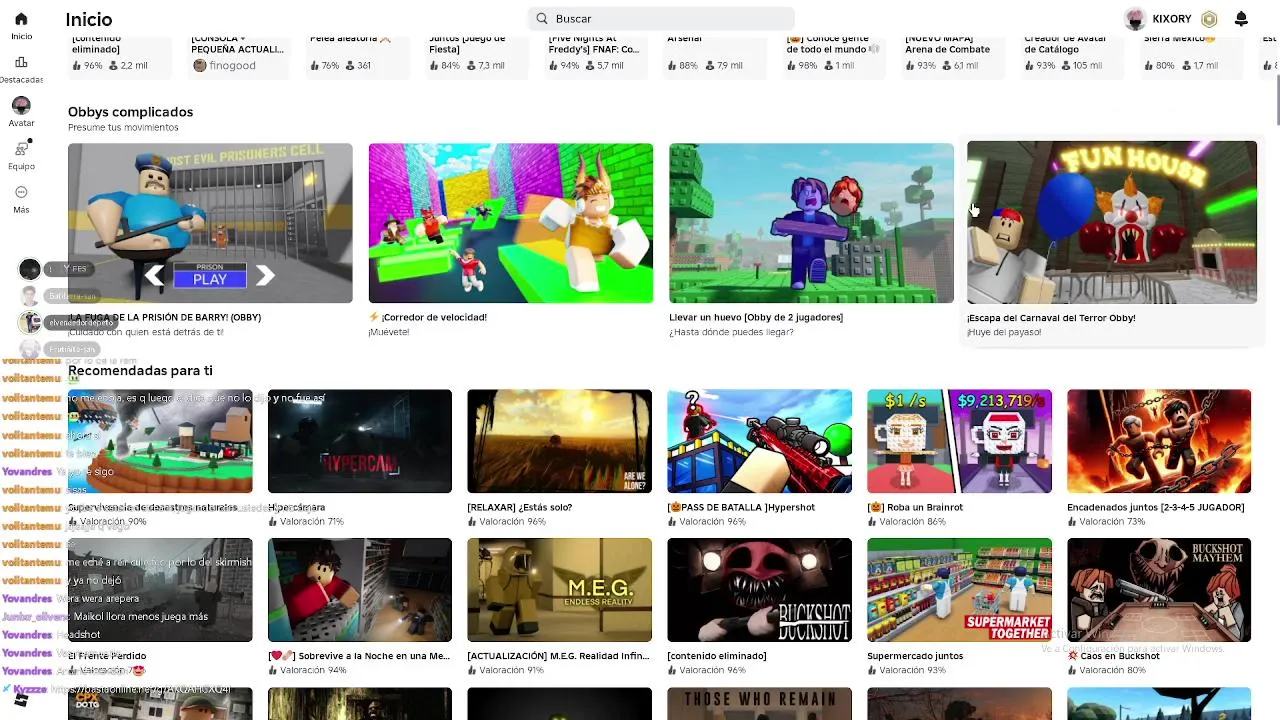
Task: Click the ¡Corredor de velocidad! title
Action: pyautogui.click(x=427, y=317)
